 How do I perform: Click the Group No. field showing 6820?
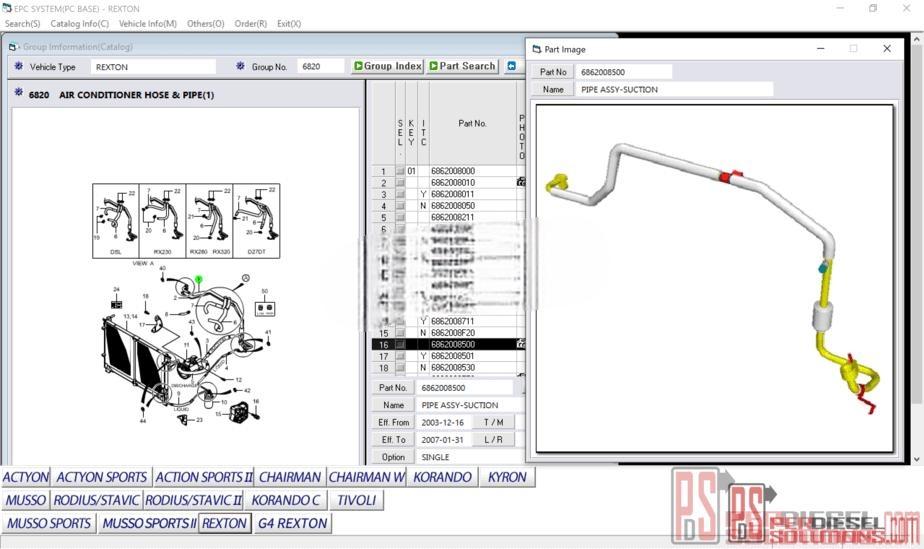click(320, 67)
